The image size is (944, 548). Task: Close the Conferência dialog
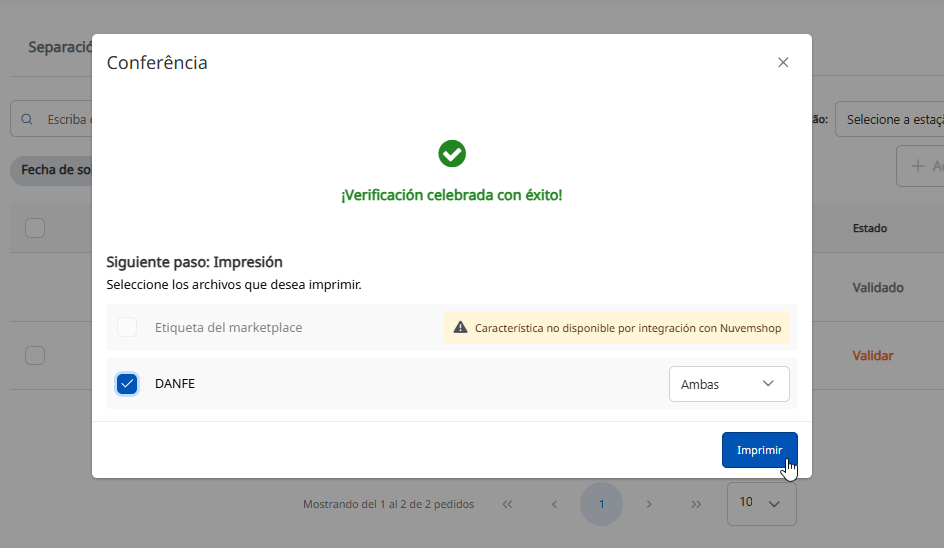(783, 63)
